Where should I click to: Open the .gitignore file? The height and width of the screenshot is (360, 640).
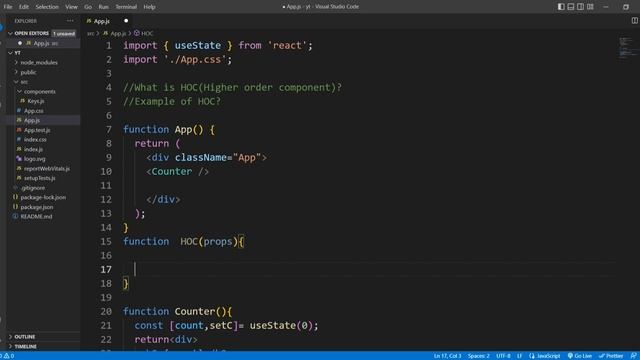pyautogui.click(x=33, y=188)
